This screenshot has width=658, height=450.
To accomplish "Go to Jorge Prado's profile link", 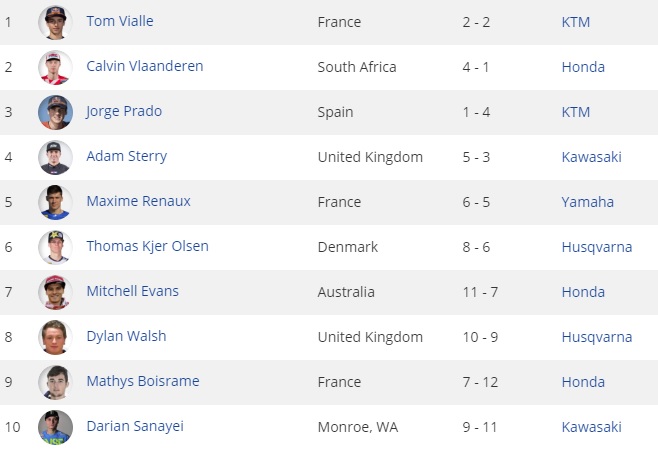I will [125, 111].
